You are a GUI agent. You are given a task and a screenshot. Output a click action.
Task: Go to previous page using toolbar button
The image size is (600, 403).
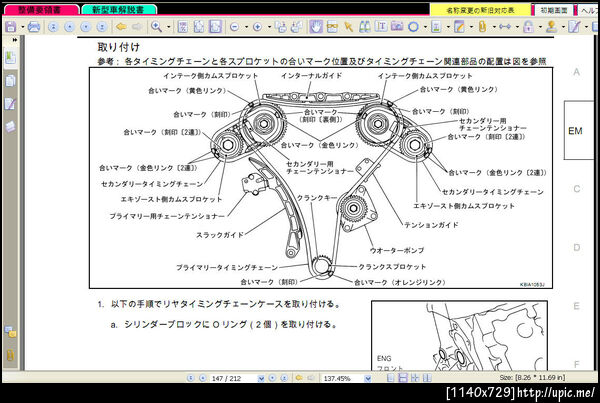[69, 27]
